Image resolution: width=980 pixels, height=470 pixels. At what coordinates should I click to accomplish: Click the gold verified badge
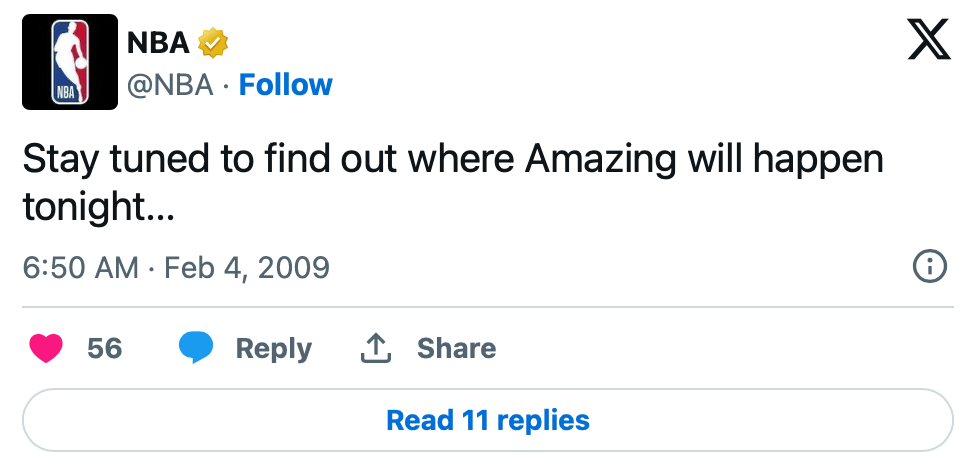213,42
